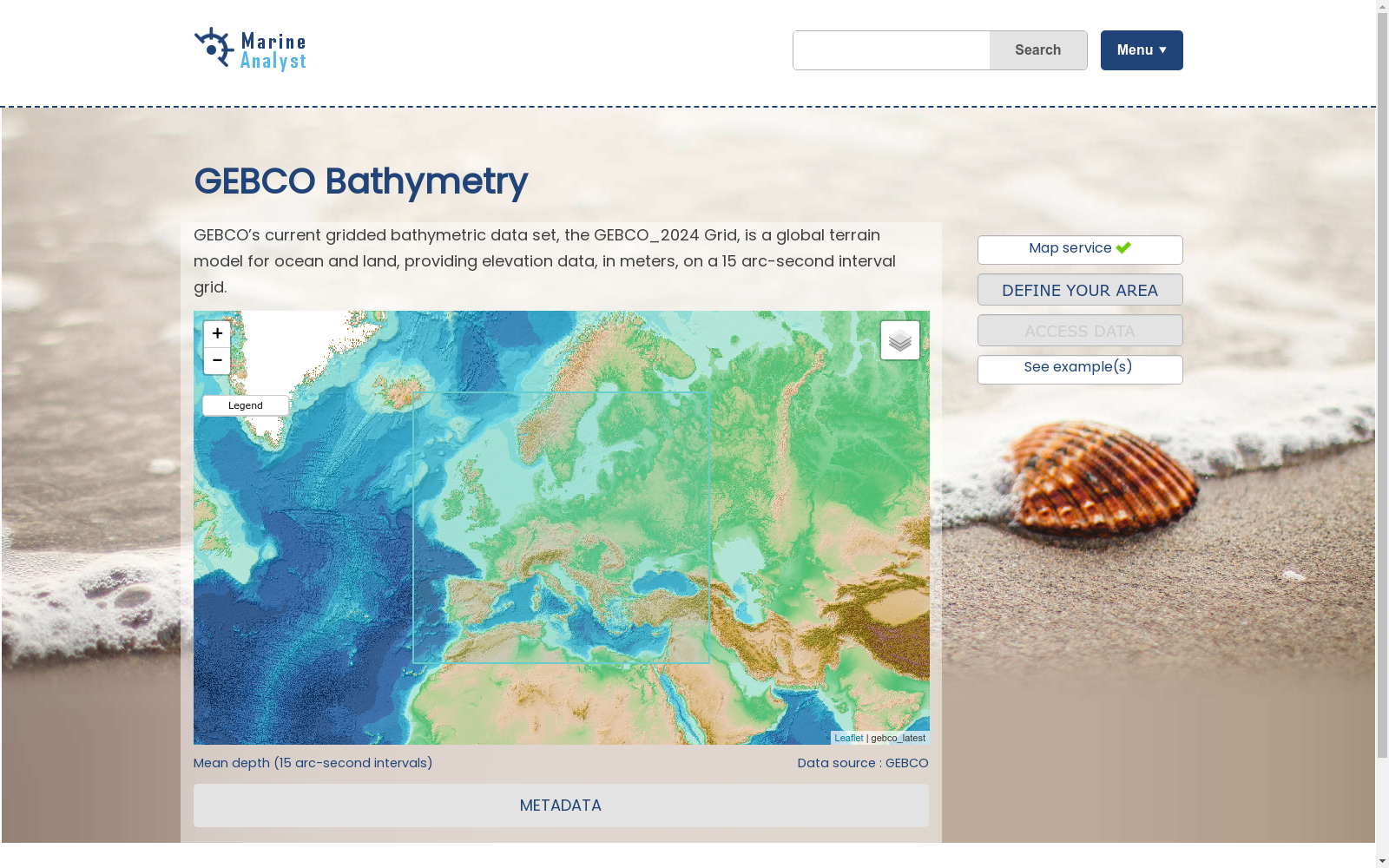Screen dimensions: 1389x868
Task: Click inside the search text field
Action: pyautogui.click(x=891, y=49)
